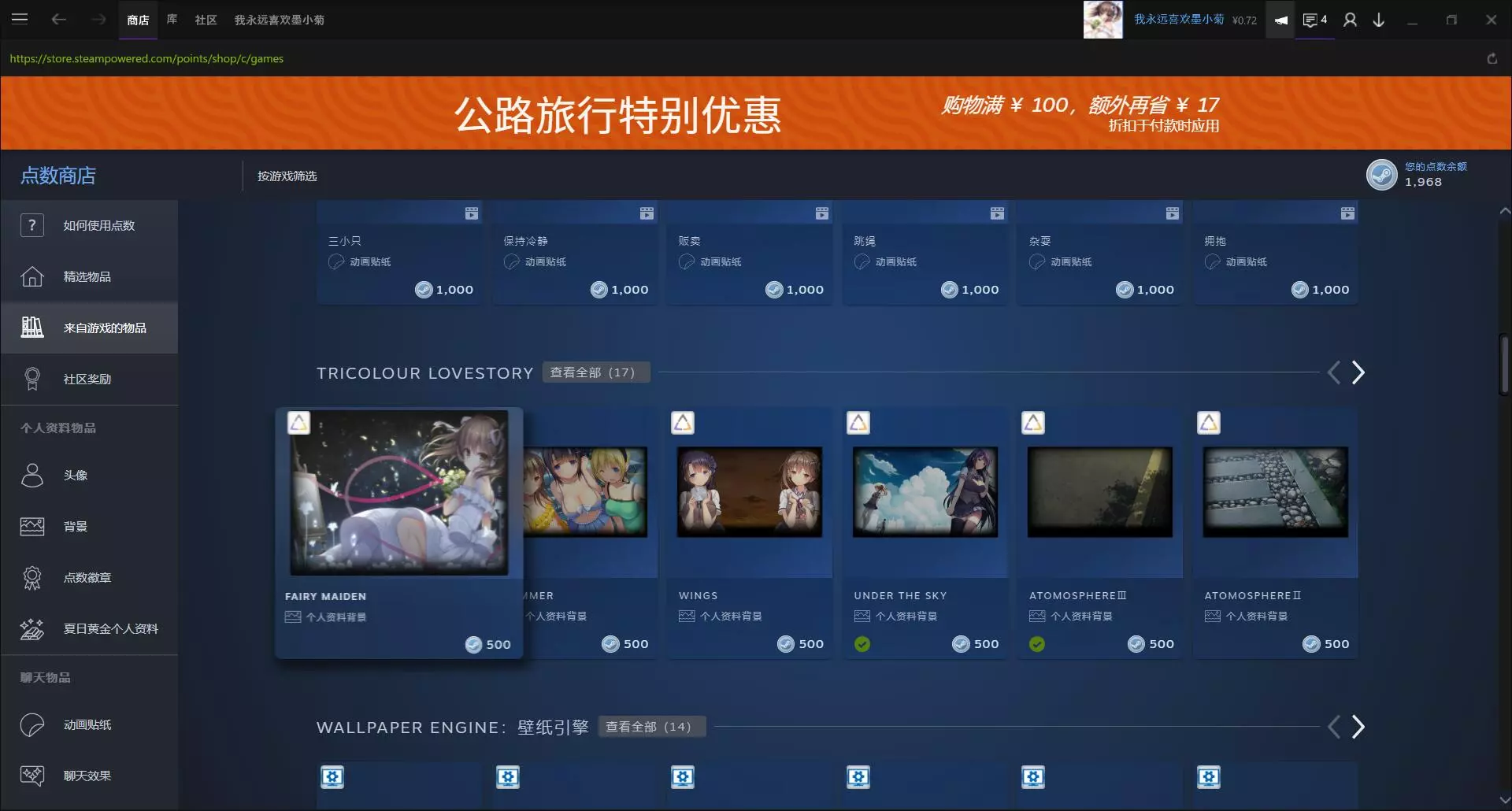The image size is (1512, 811).
Task: Click the scrollbar up arrow
Action: pyautogui.click(x=1505, y=211)
